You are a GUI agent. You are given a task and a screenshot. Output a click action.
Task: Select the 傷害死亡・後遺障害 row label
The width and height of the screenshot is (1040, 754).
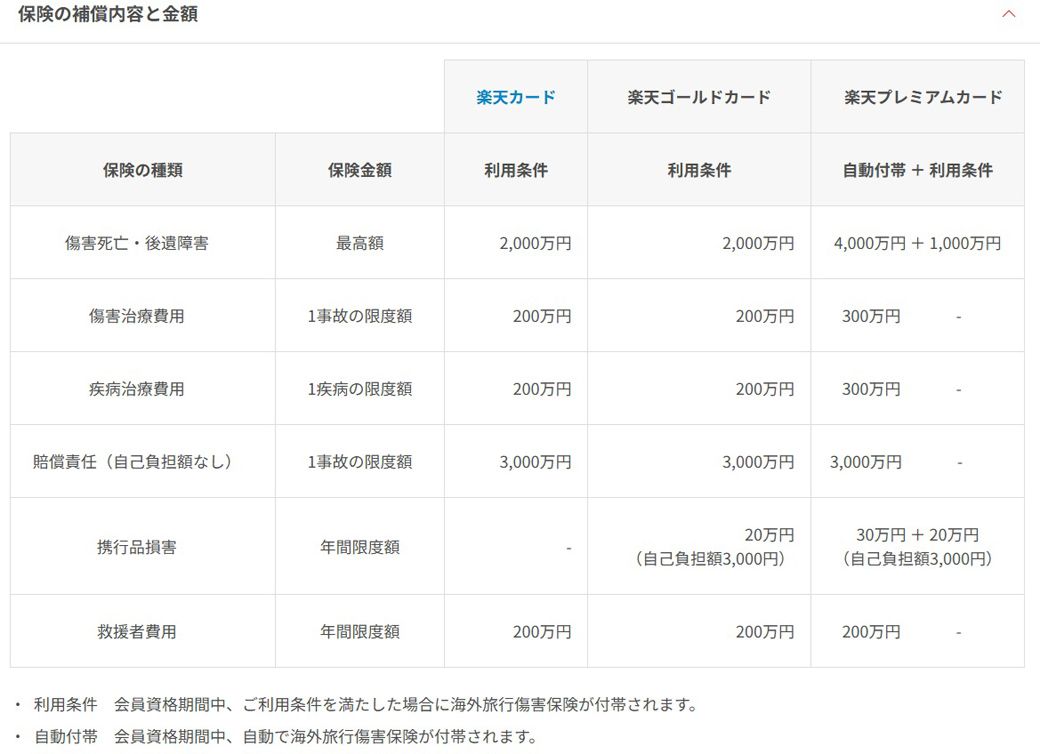(141, 242)
